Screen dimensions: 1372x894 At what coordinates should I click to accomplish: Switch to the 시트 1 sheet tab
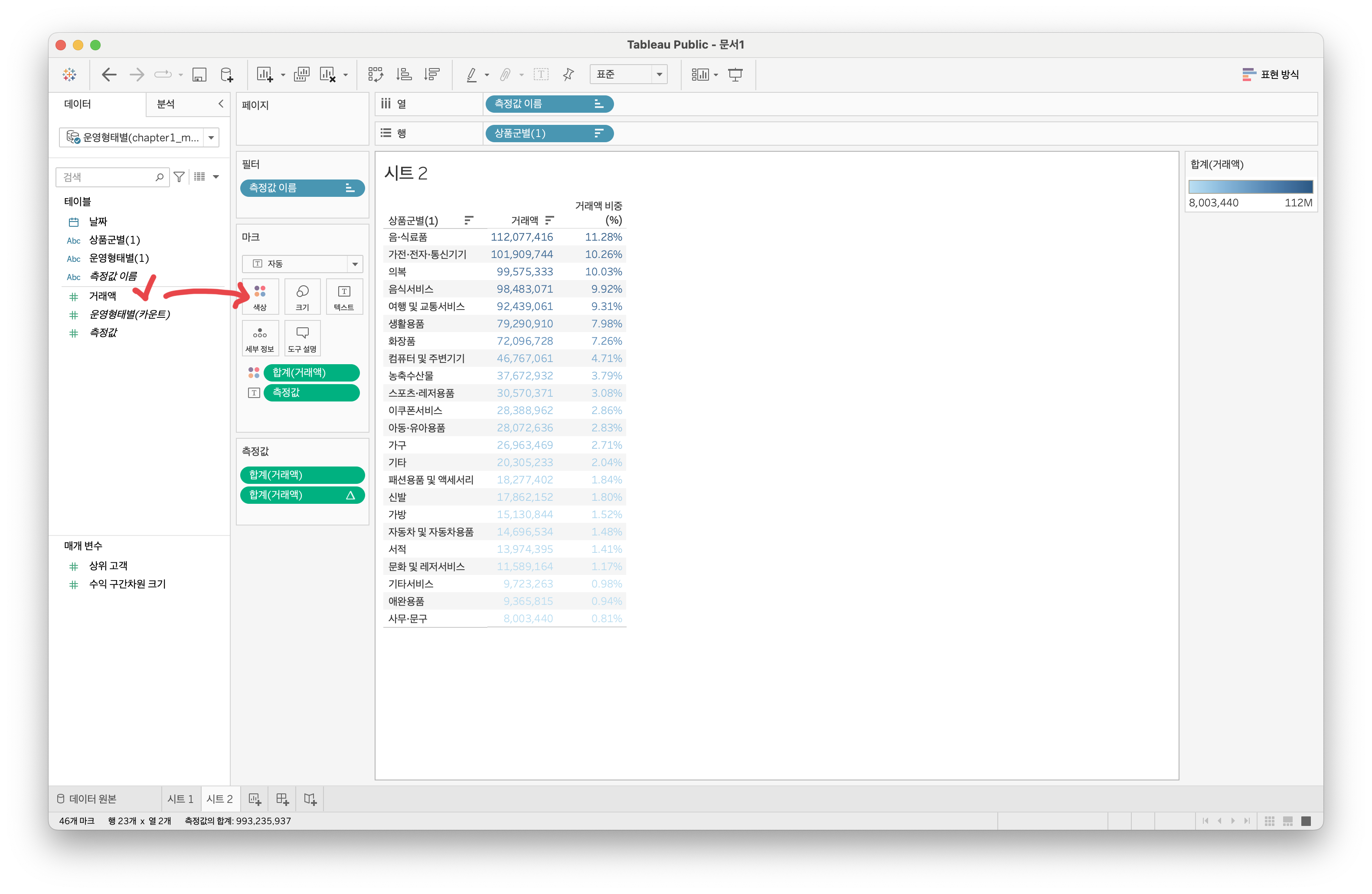click(x=180, y=799)
